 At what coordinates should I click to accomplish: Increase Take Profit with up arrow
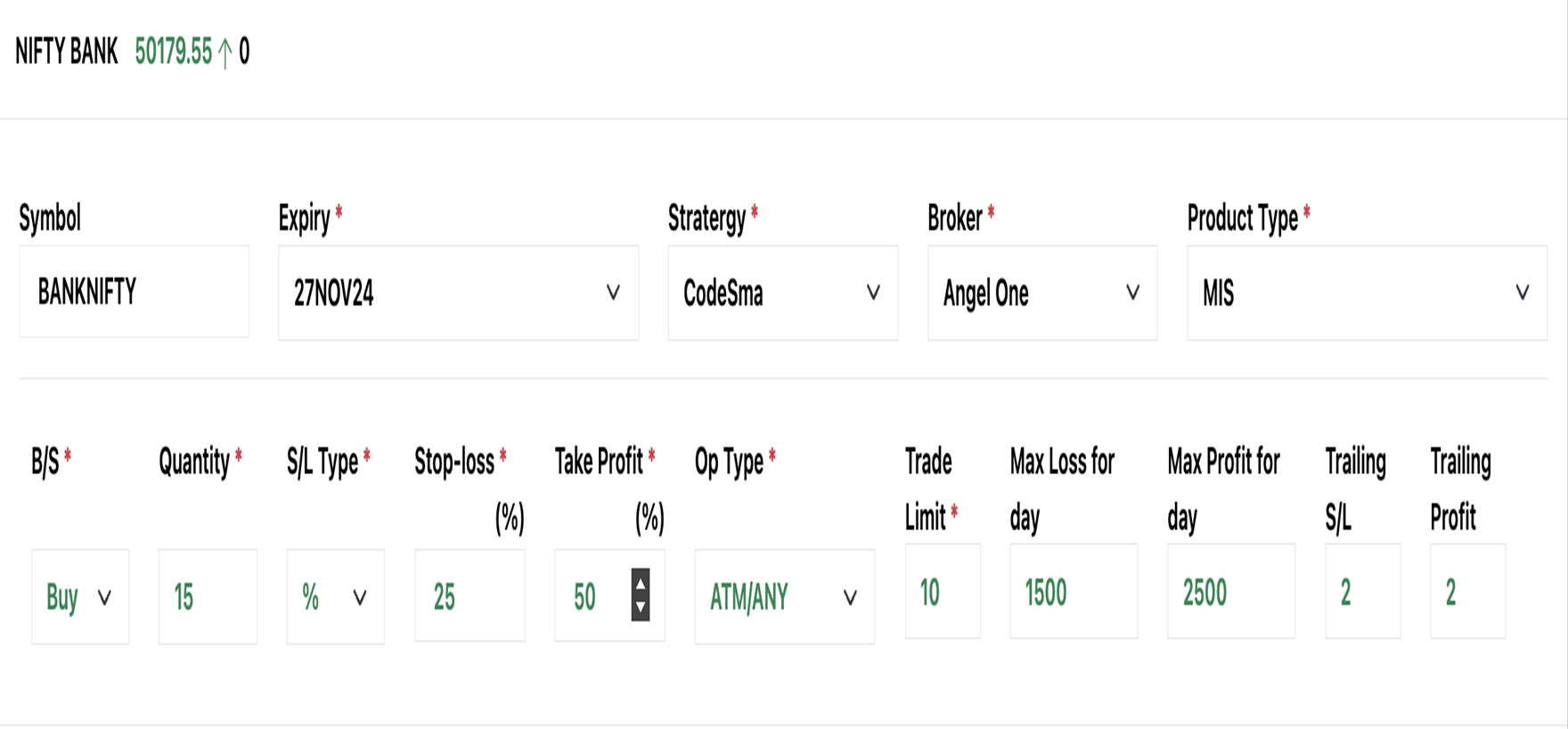[640, 582]
